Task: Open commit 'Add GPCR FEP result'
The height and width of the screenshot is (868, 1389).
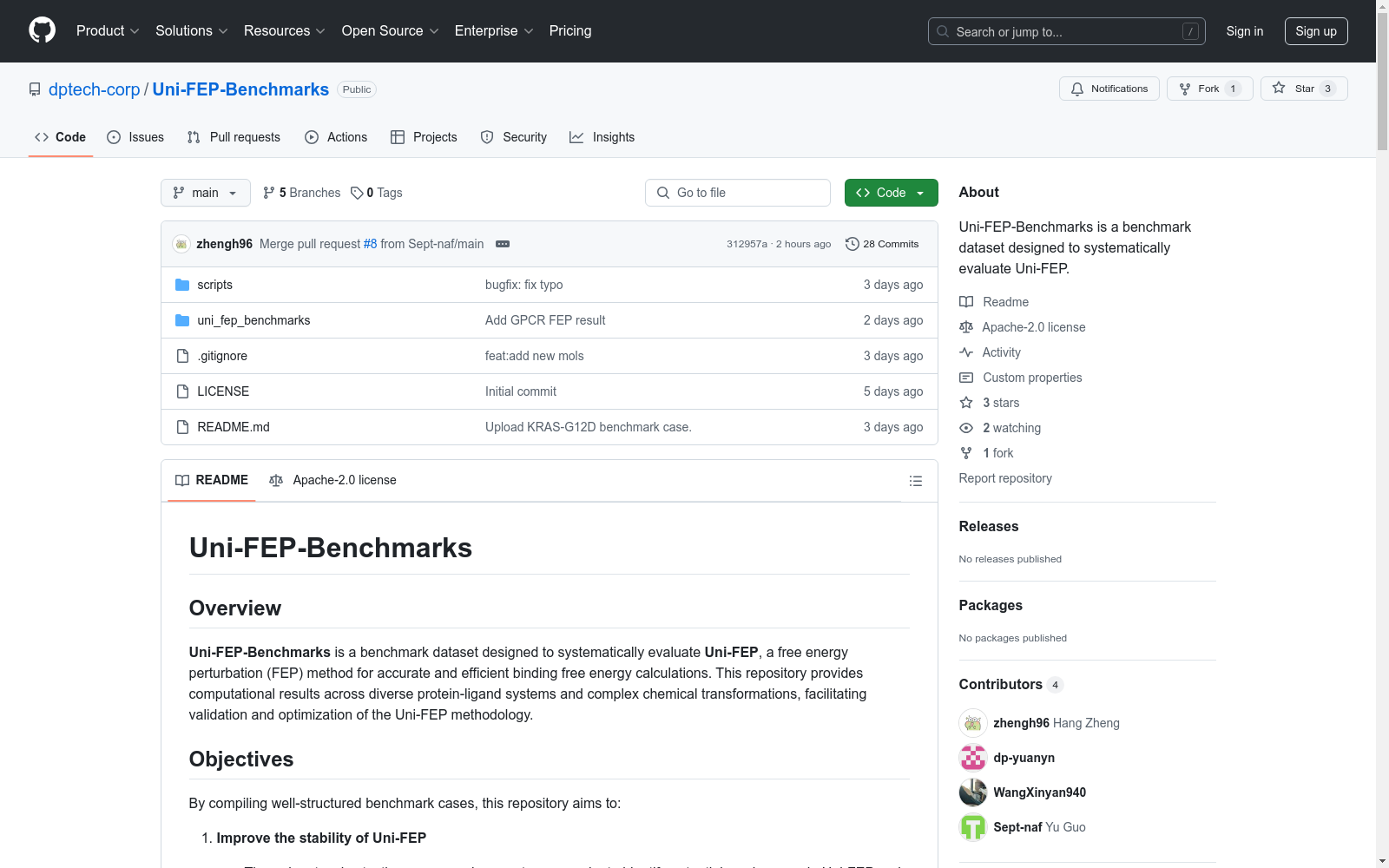Action: point(545,320)
